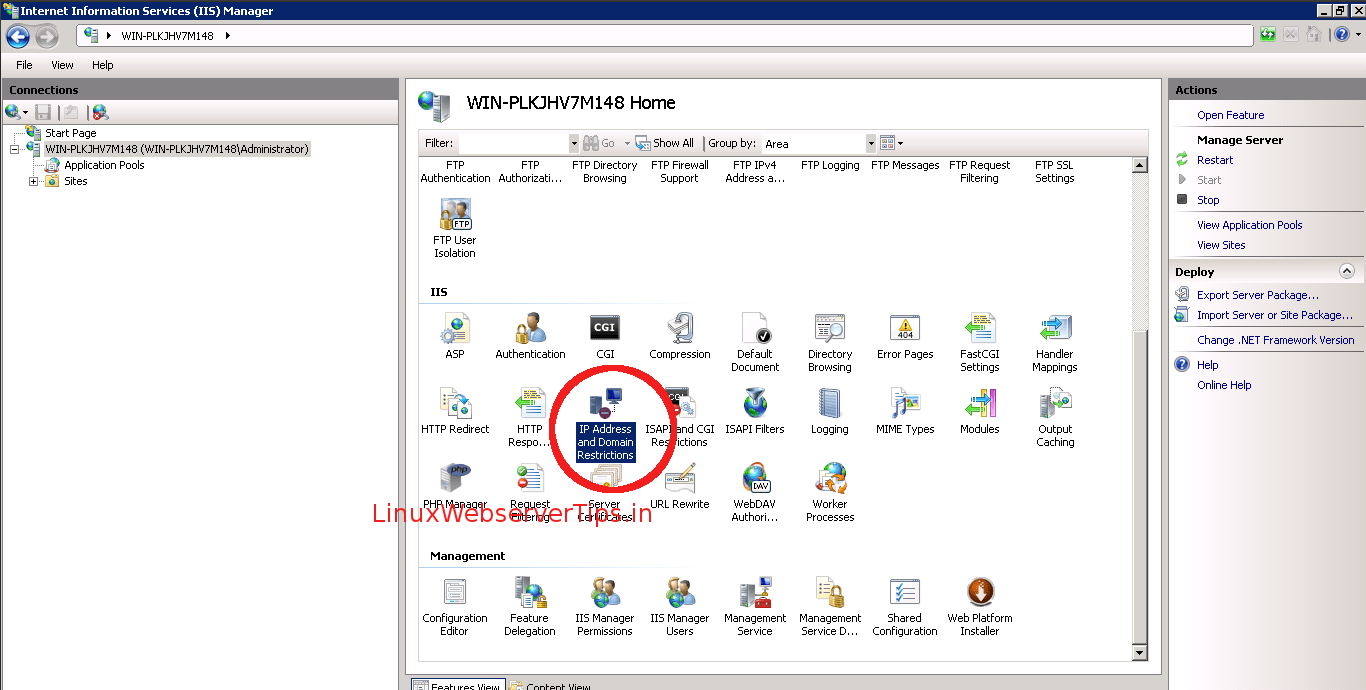
Task: Open the Modules feature
Action: pyautogui.click(x=980, y=411)
